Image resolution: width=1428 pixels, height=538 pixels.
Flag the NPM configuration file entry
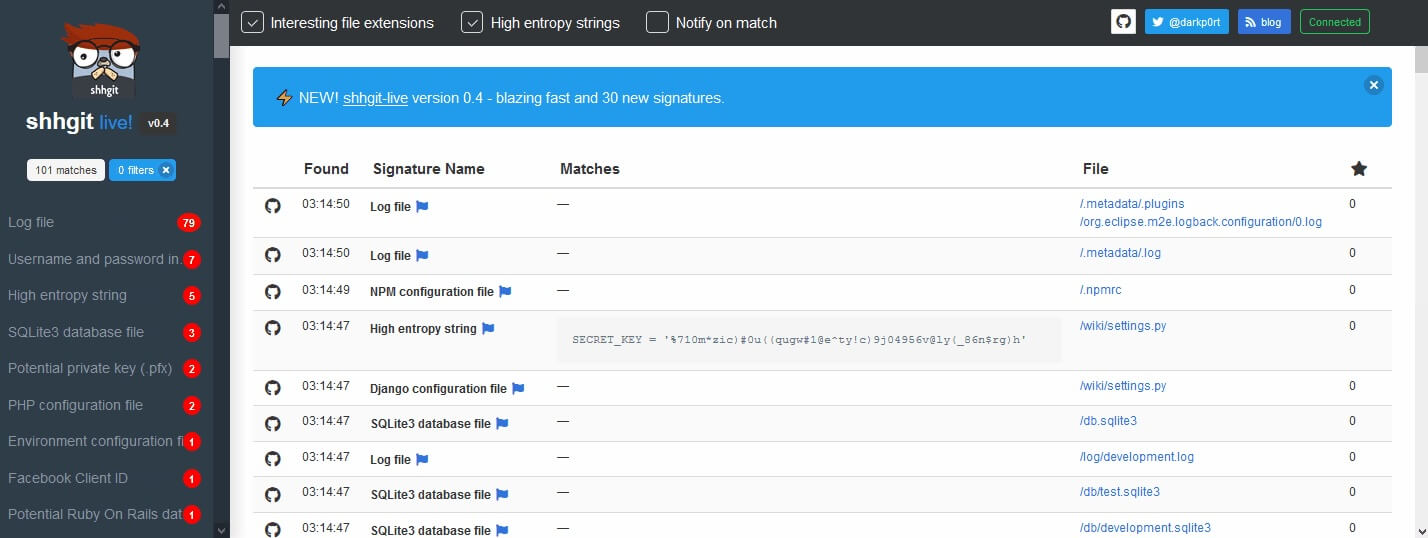pyautogui.click(x=505, y=292)
